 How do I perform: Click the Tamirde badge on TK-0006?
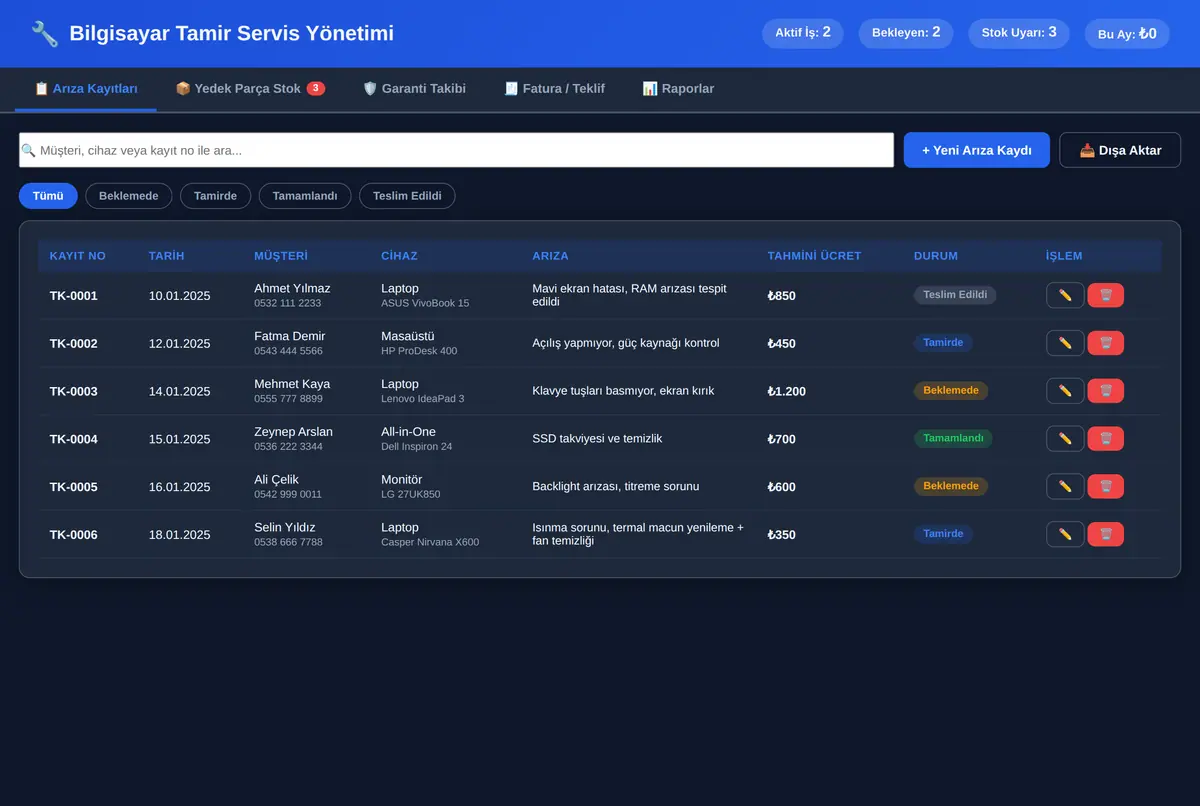[x=943, y=534]
